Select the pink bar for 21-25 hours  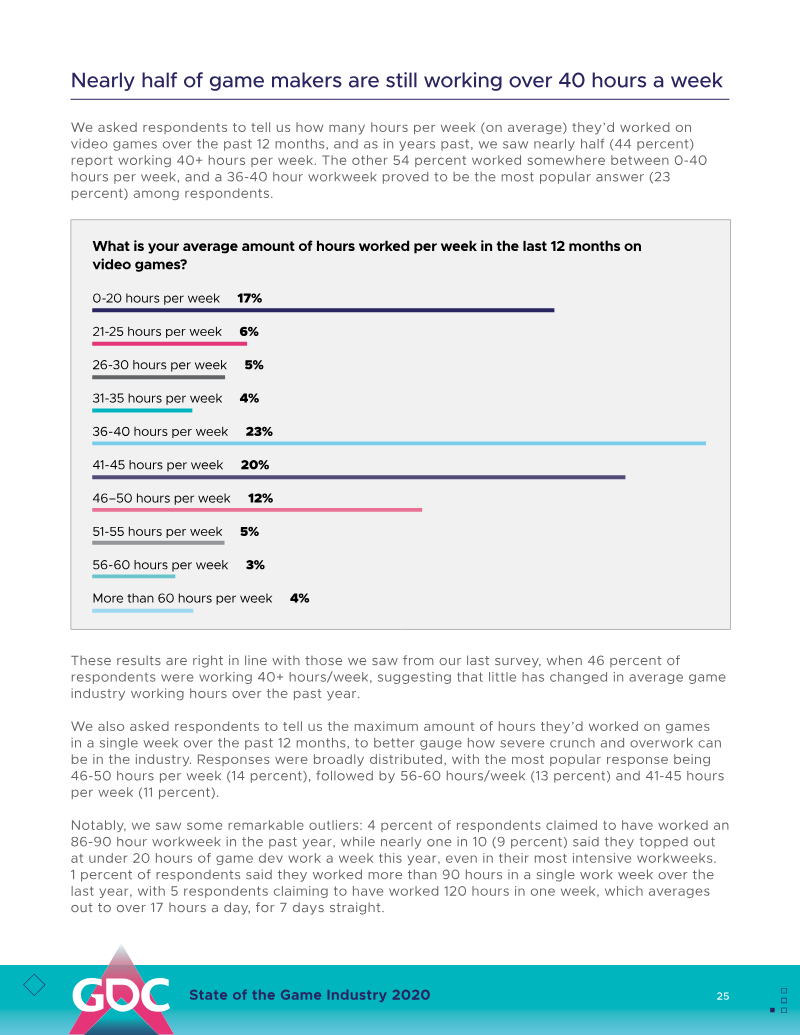(169, 343)
